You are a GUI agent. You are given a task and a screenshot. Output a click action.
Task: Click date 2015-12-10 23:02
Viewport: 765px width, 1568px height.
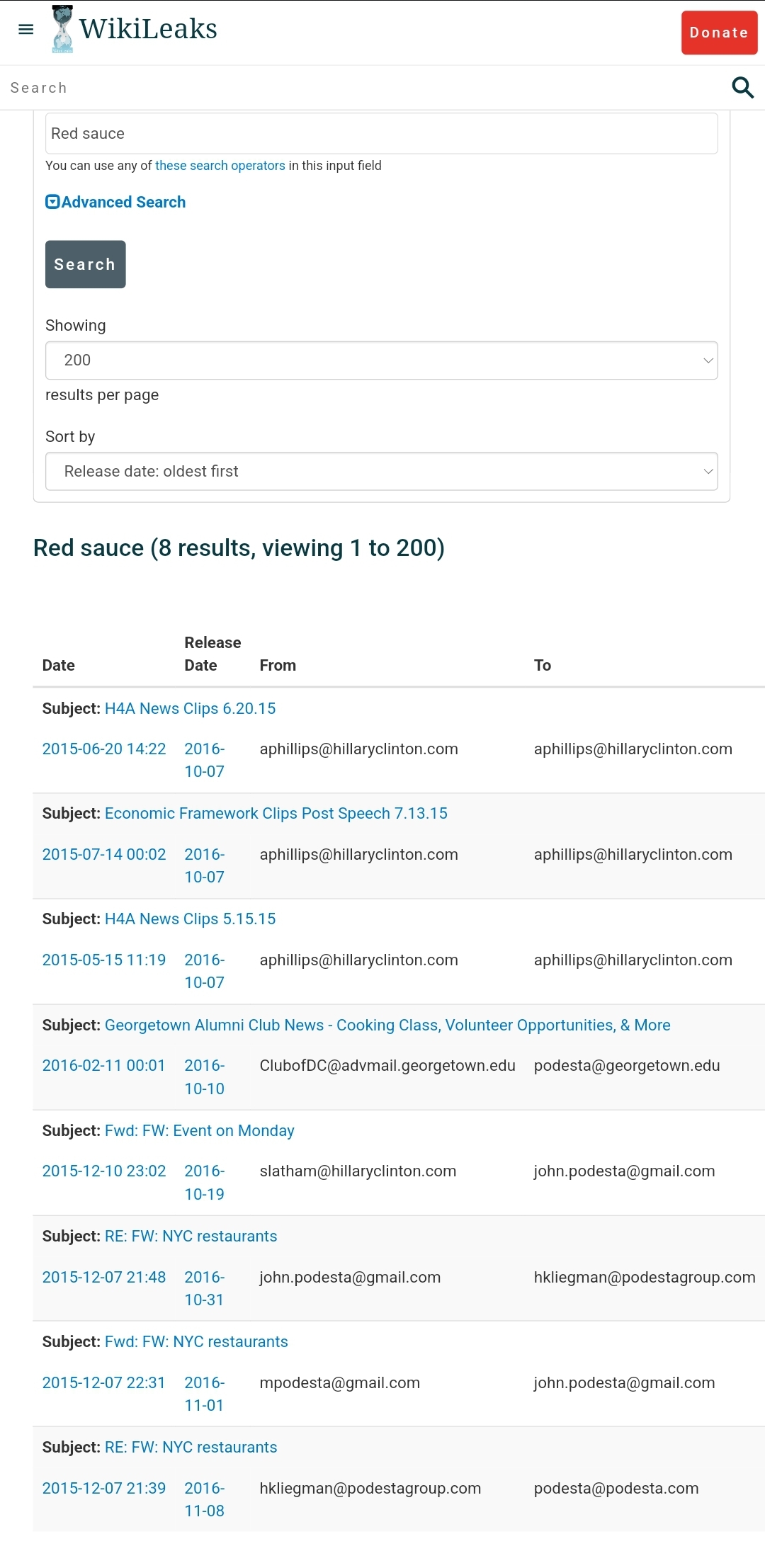[x=104, y=1171]
